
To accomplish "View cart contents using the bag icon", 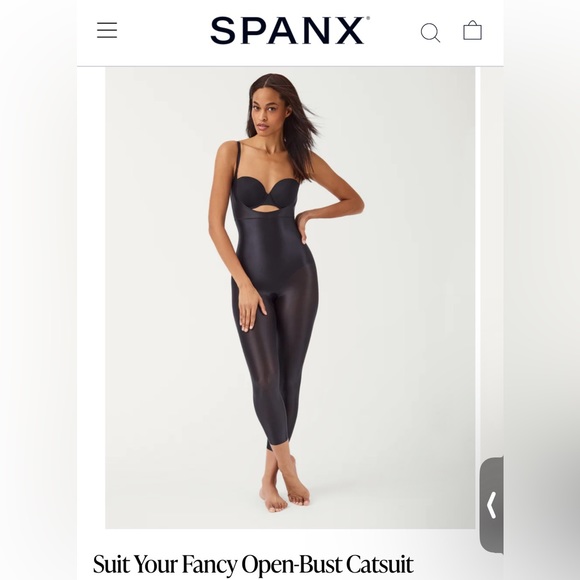I will pyautogui.click(x=472, y=30).
